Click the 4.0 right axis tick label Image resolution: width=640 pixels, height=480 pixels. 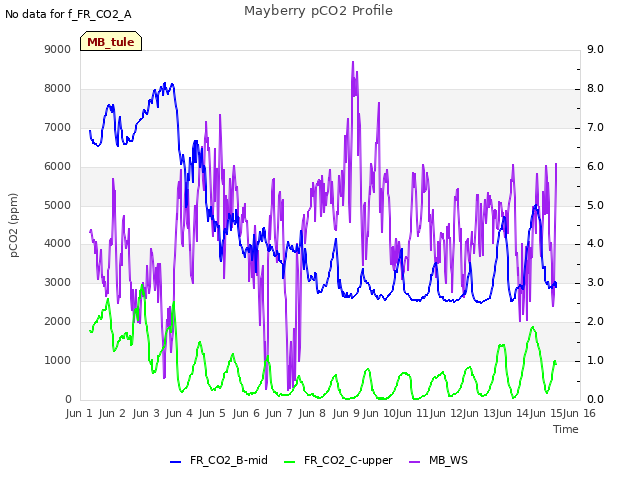(x=596, y=244)
